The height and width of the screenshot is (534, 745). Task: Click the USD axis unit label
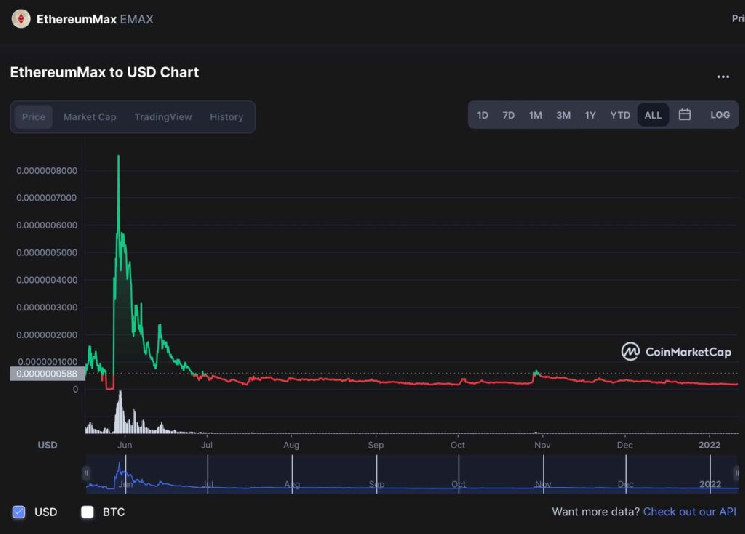click(48, 445)
